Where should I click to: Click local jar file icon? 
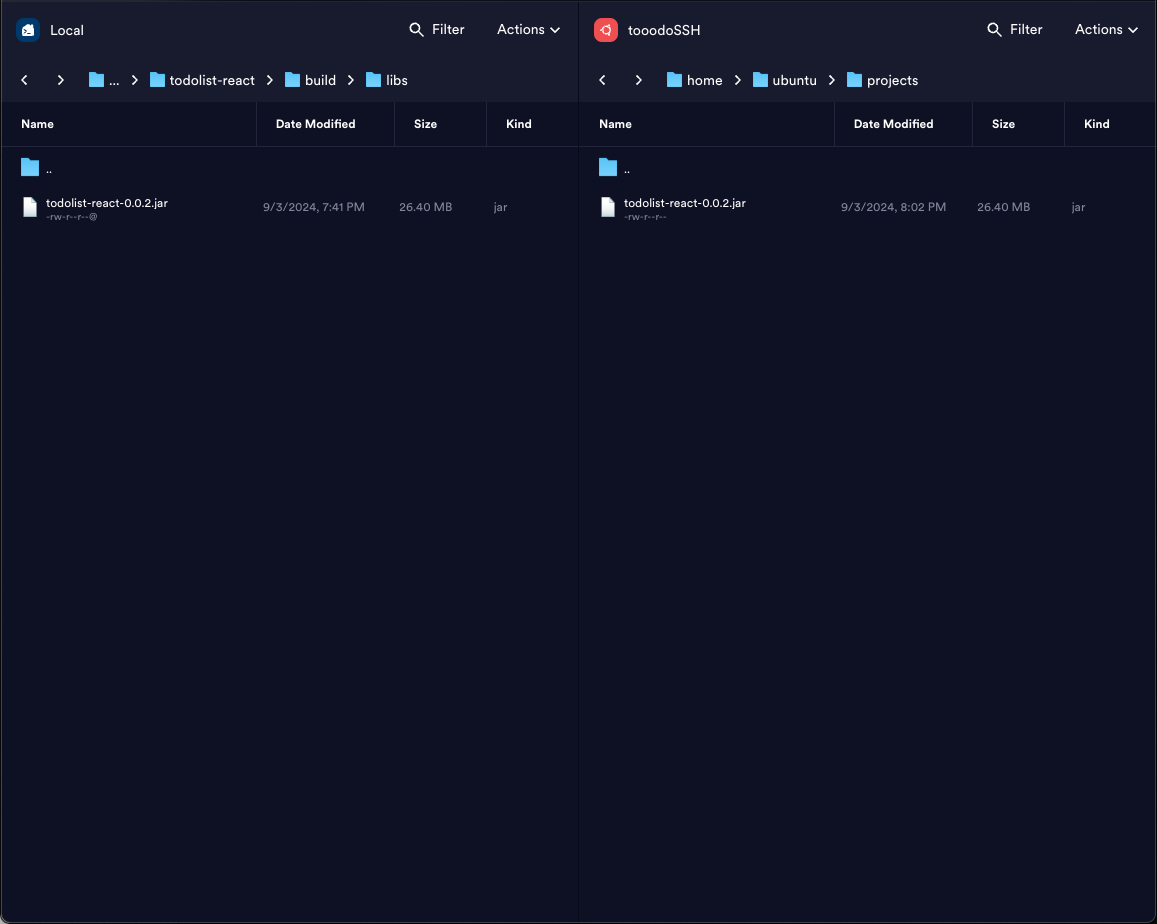pos(30,207)
